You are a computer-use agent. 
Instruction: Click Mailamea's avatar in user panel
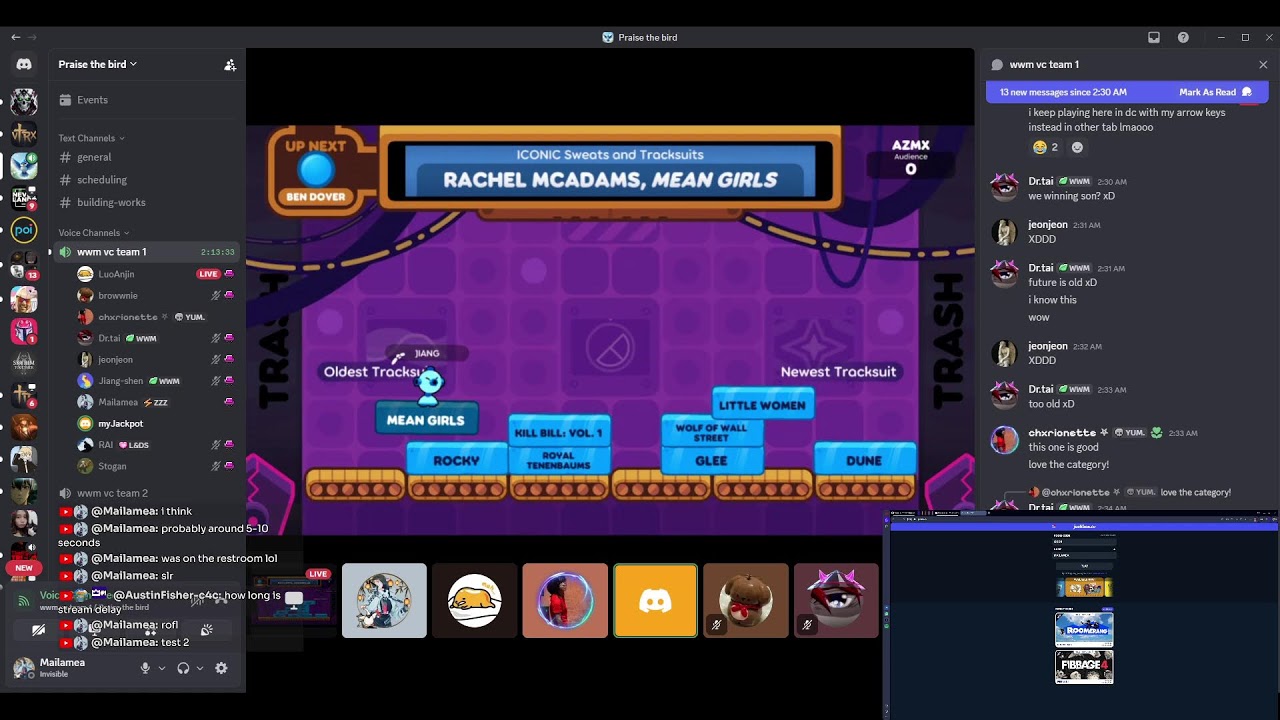(x=24, y=668)
